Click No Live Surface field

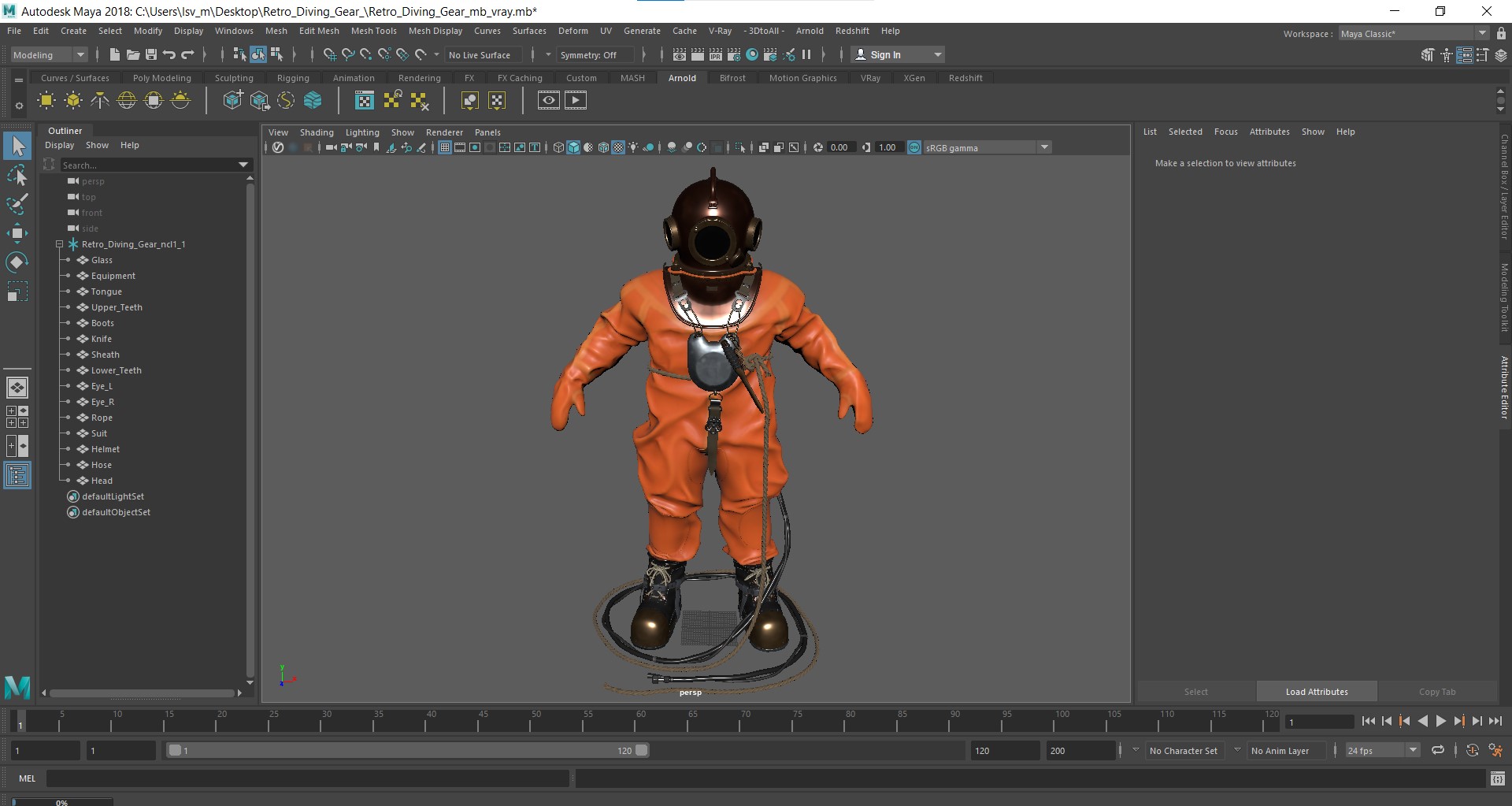482,54
